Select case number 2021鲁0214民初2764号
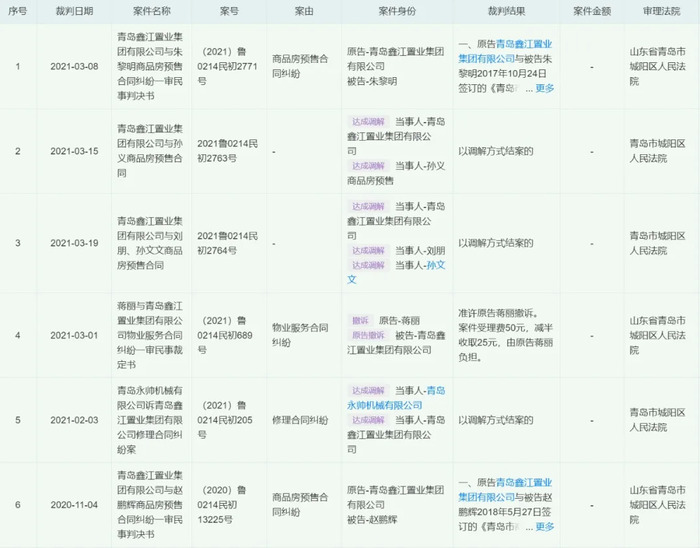700x548 pixels. click(x=227, y=243)
